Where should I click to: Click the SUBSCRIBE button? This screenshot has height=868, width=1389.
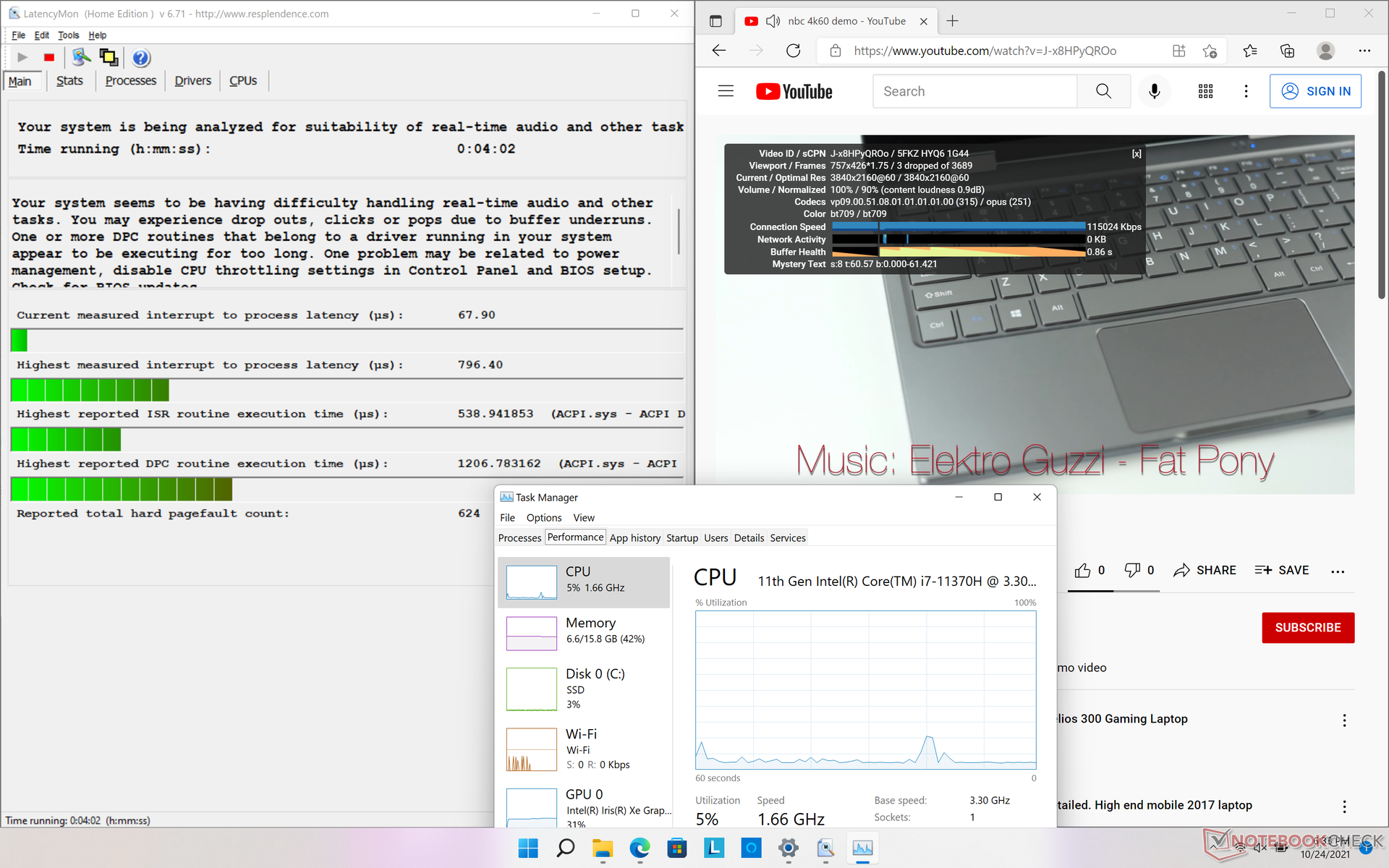tap(1307, 628)
